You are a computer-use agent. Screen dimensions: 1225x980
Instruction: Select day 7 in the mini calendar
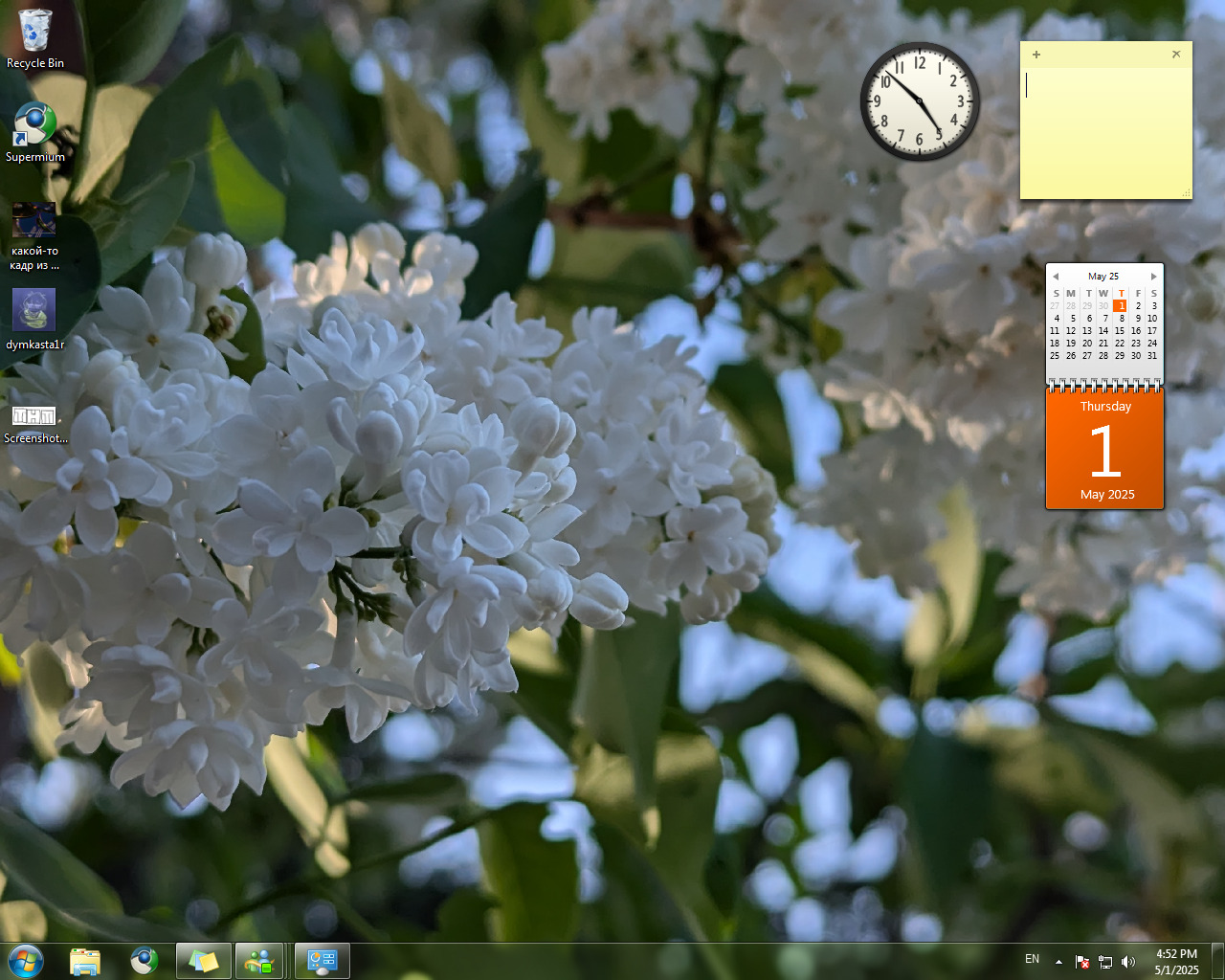point(1105,319)
